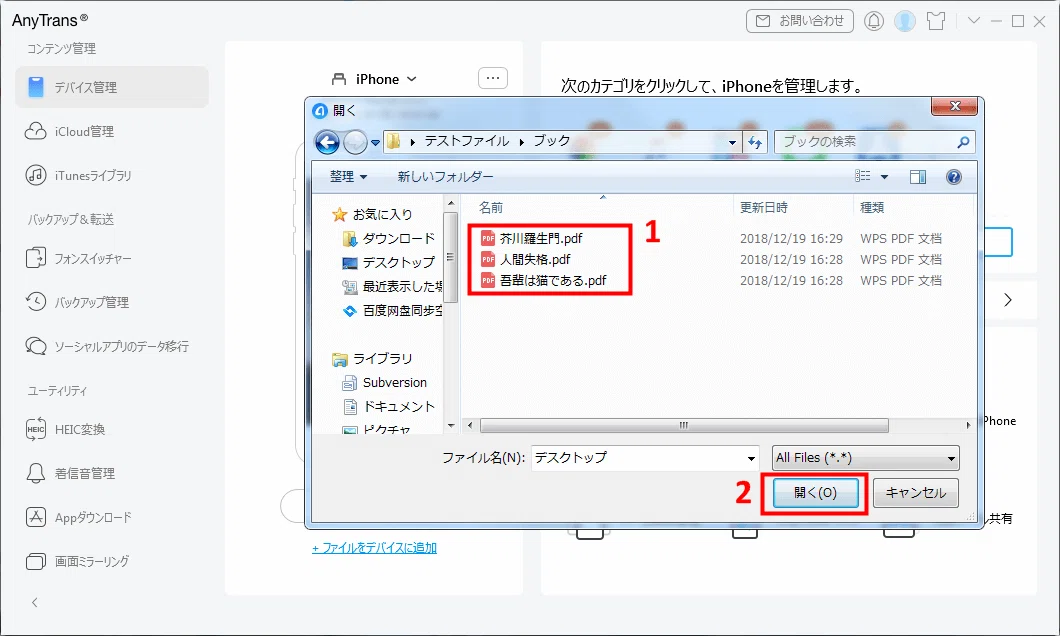
Task: Toggle the preview pane icon
Action: tap(918, 177)
